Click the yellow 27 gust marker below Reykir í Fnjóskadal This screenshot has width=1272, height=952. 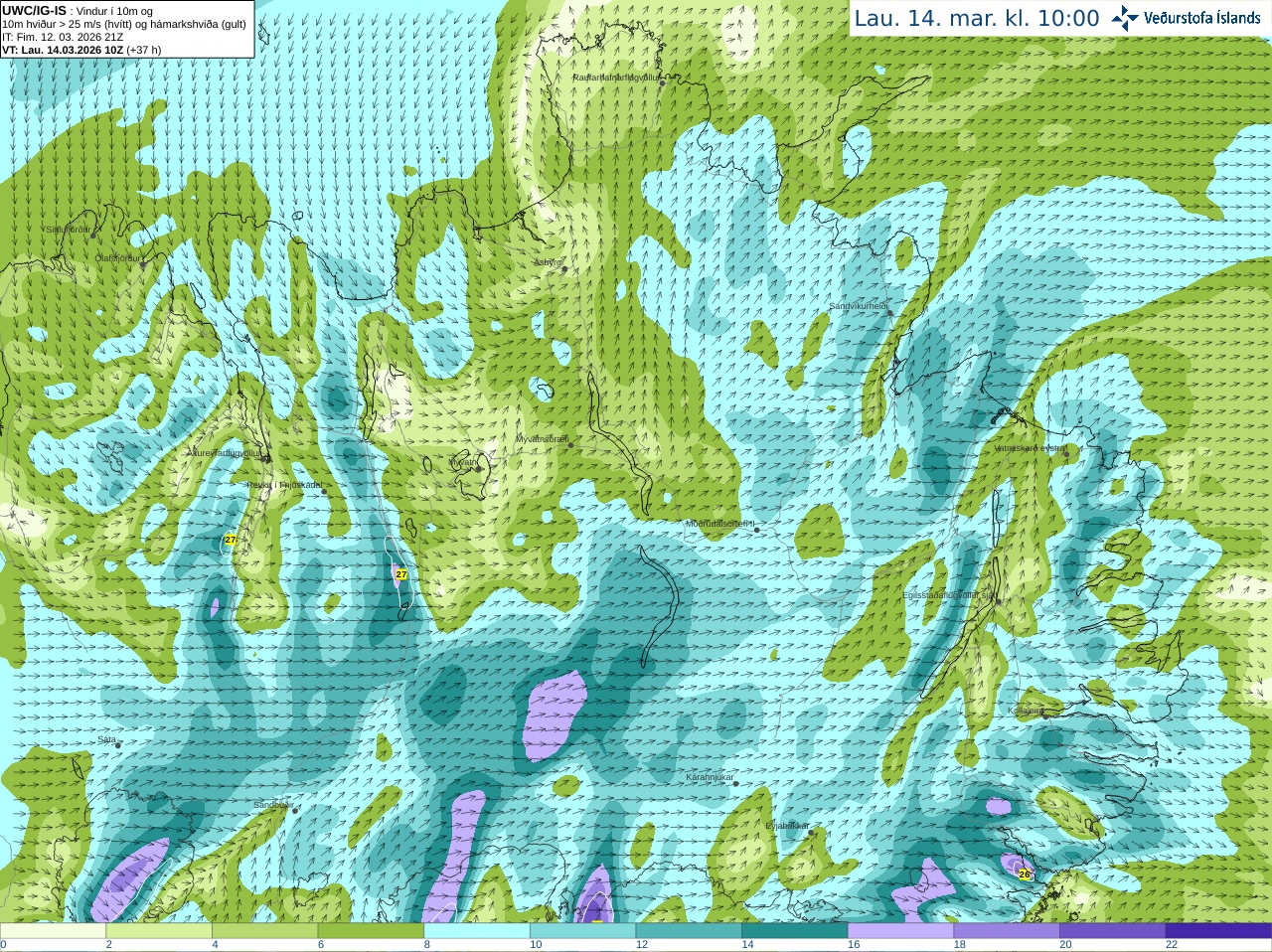[231, 540]
